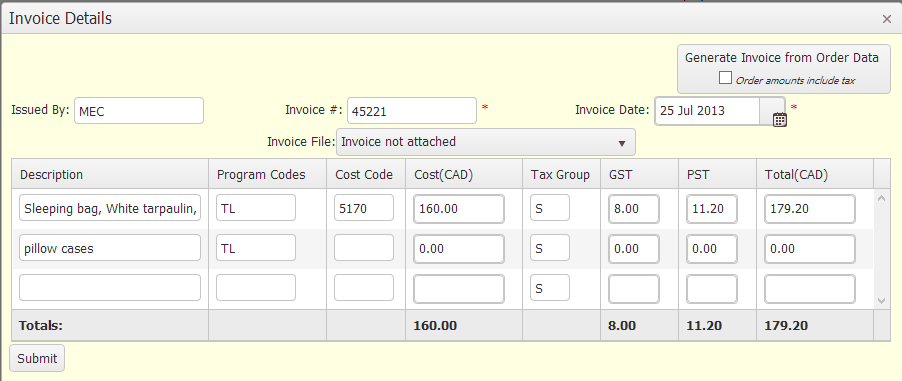This screenshot has height=381, width=902.
Task: Click the Total(CAD) column header
Action: coord(815,174)
